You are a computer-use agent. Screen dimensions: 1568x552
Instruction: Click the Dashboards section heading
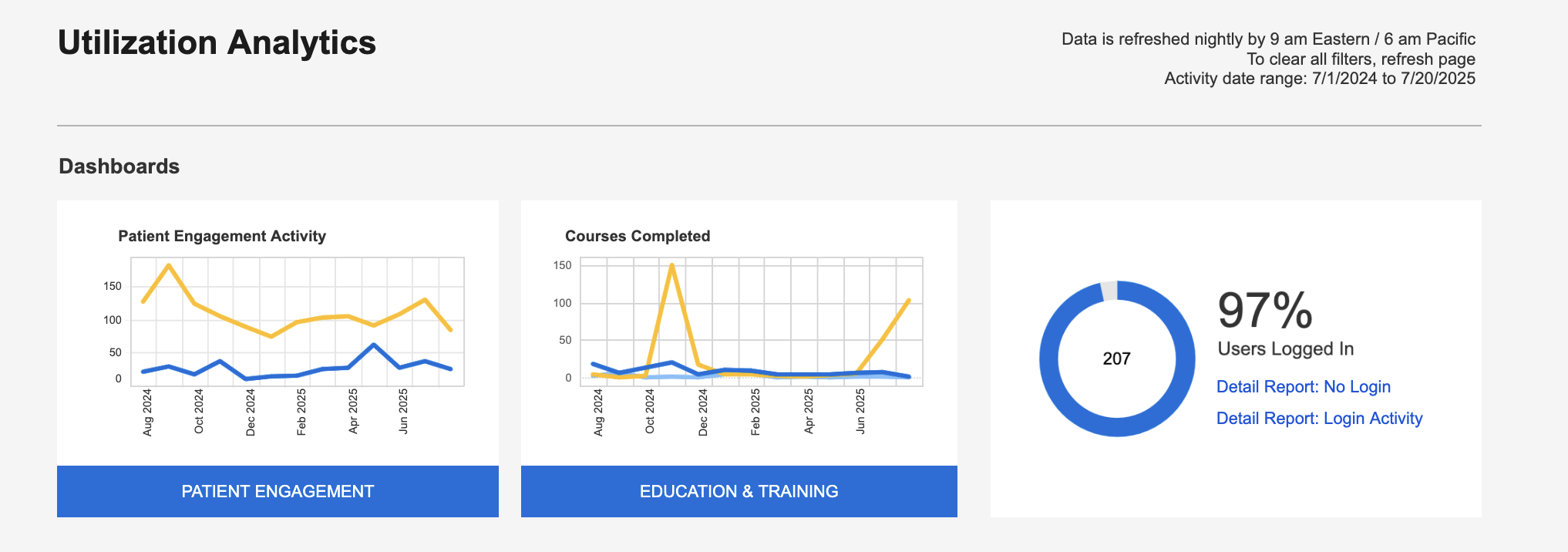coord(119,167)
